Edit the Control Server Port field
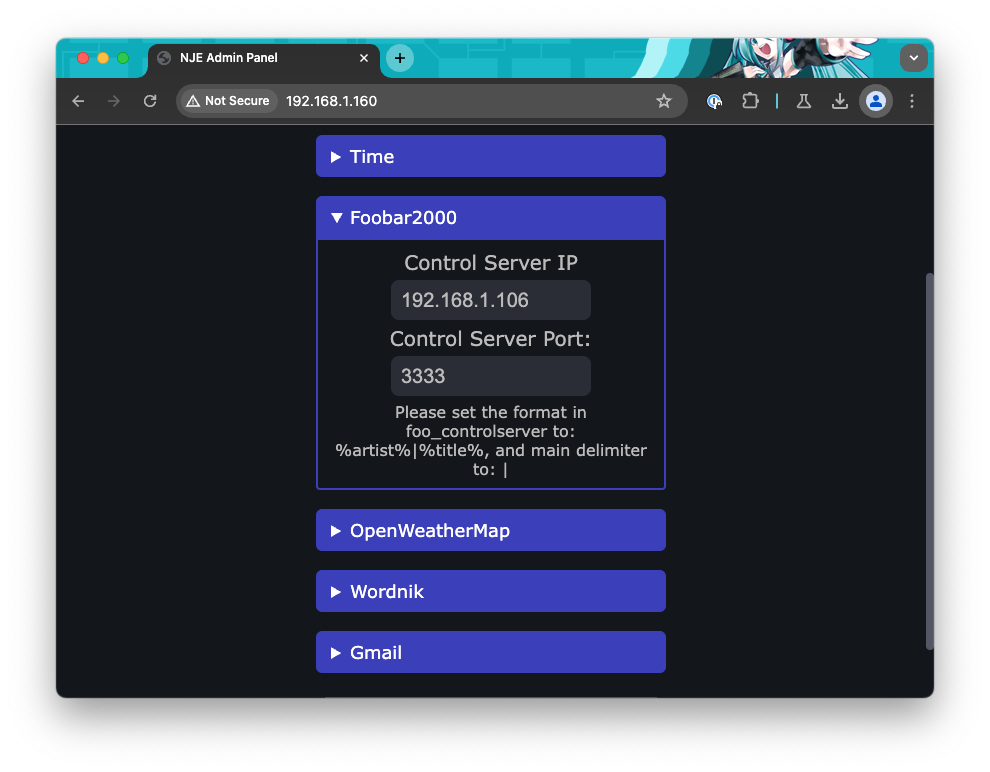Image resolution: width=990 pixels, height=772 pixels. [491, 376]
